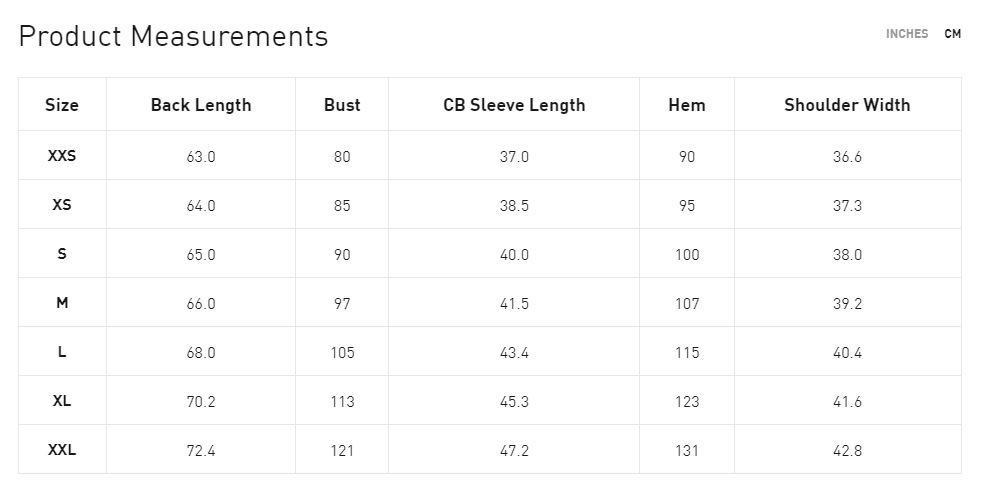Click the CB Sleeve Length header
The height and width of the screenshot is (495, 986).
click(514, 105)
